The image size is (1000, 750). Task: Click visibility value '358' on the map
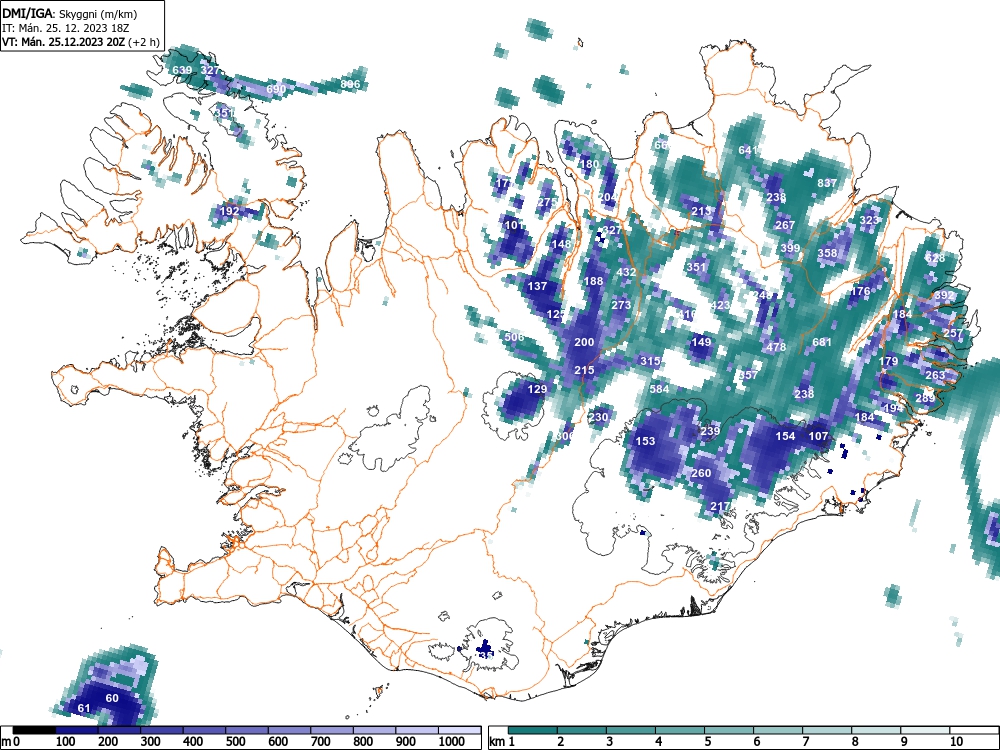click(827, 253)
